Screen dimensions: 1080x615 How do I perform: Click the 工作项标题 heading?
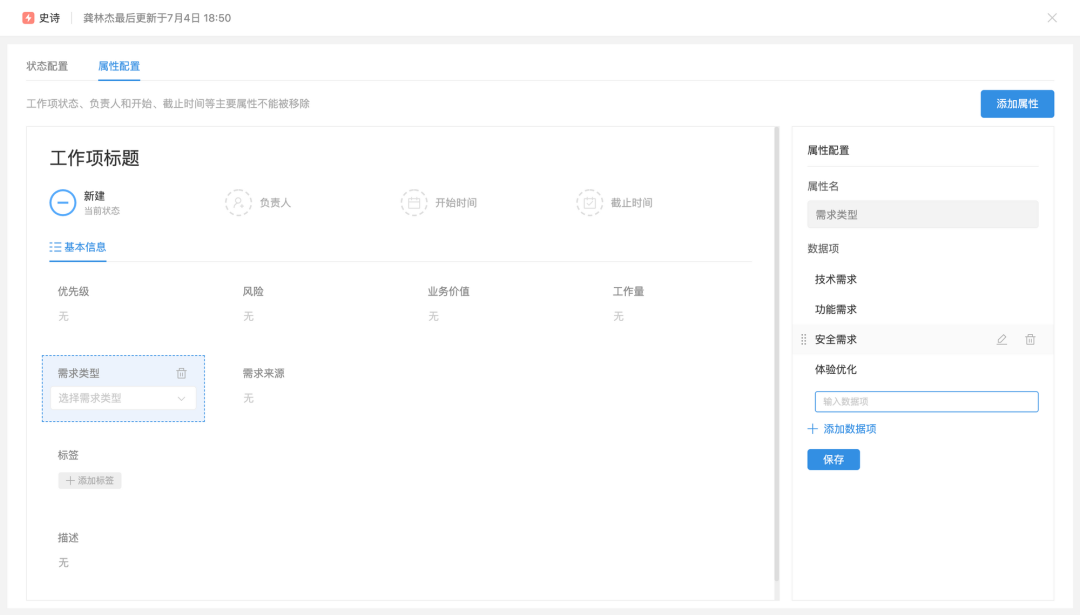click(94, 158)
